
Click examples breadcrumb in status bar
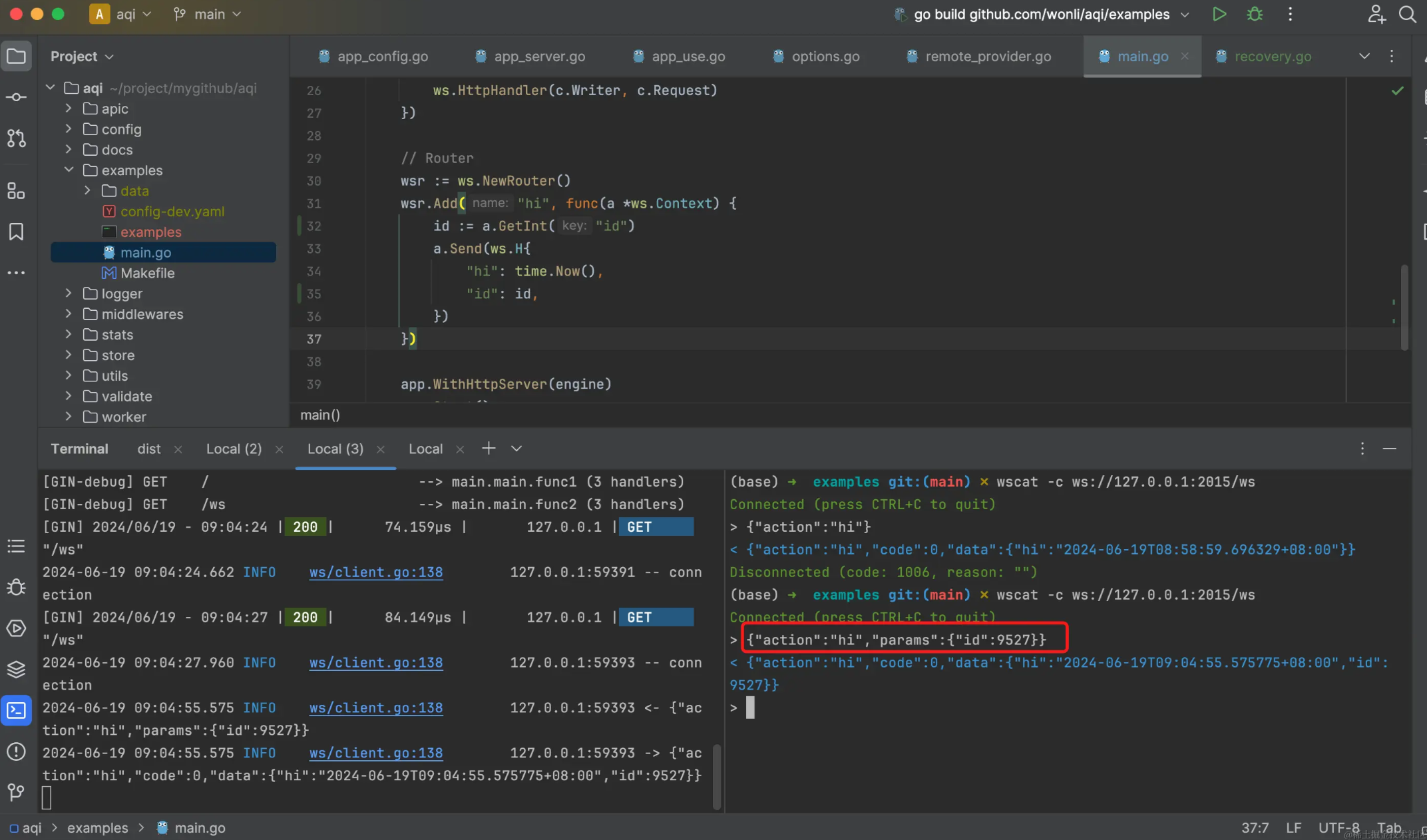(98, 828)
